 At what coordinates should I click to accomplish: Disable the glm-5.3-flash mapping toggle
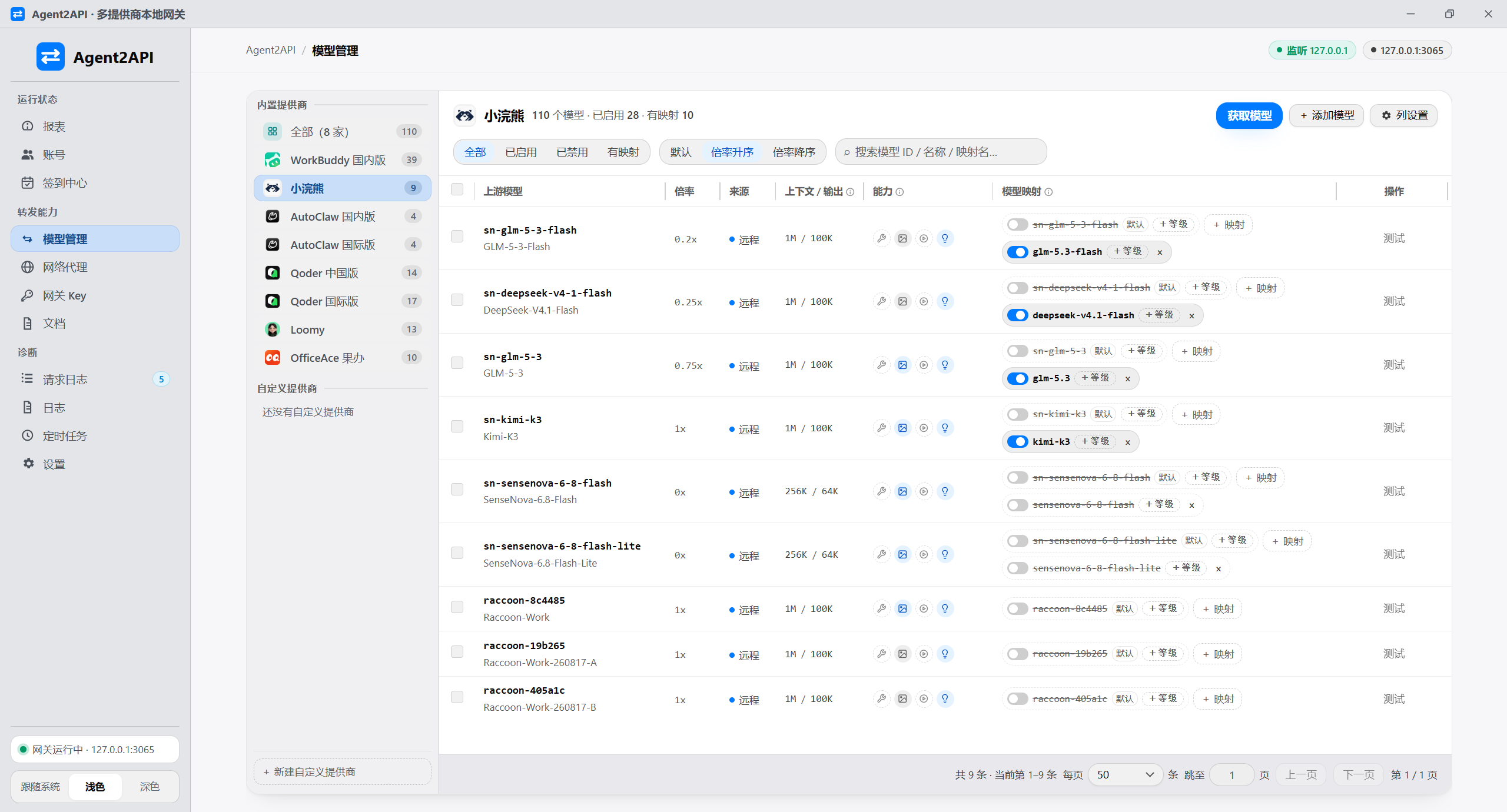pyautogui.click(x=1017, y=252)
